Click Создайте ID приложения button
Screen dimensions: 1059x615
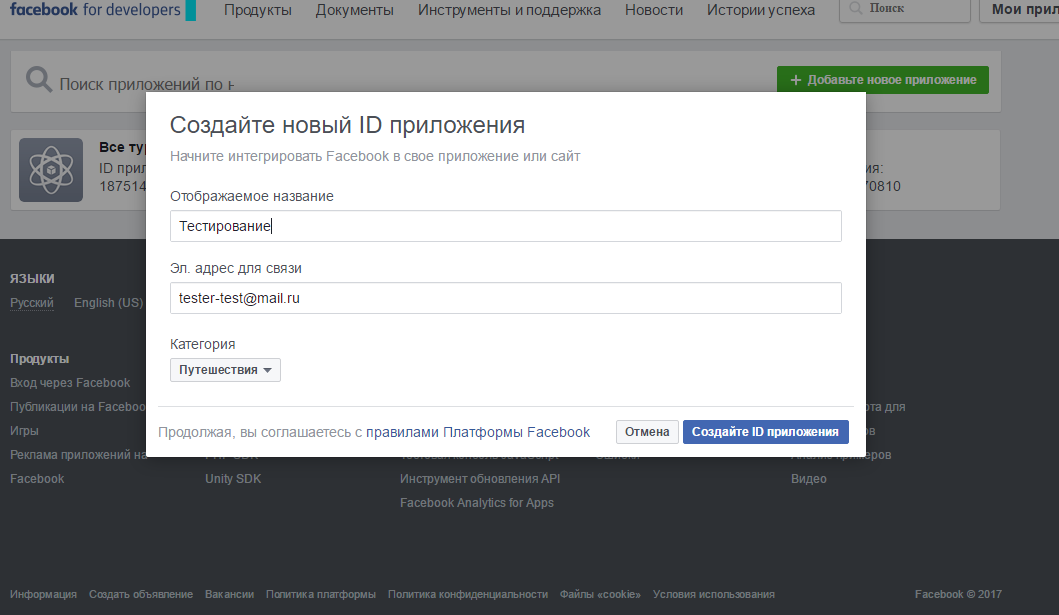[x=765, y=432]
